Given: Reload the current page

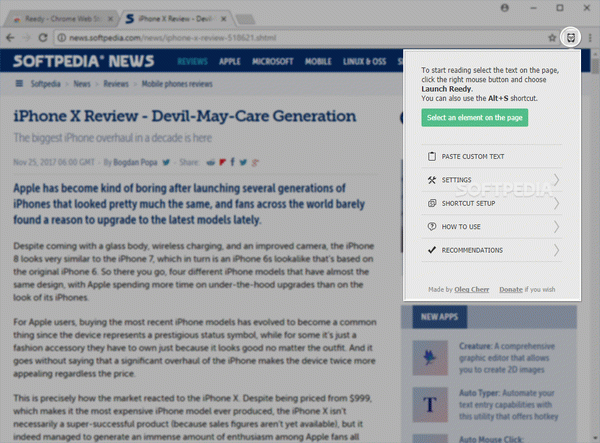Looking at the screenshot, I should point(43,37).
